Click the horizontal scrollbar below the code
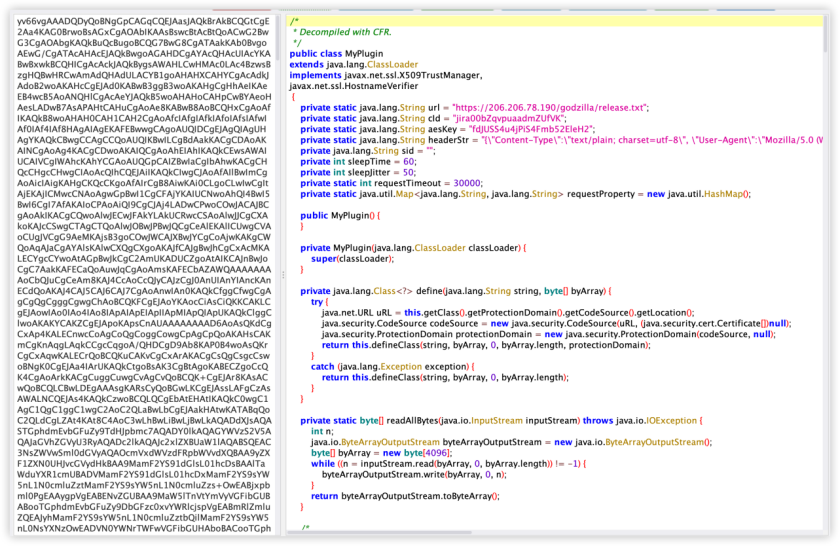The image size is (840, 546). coord(380,533)
